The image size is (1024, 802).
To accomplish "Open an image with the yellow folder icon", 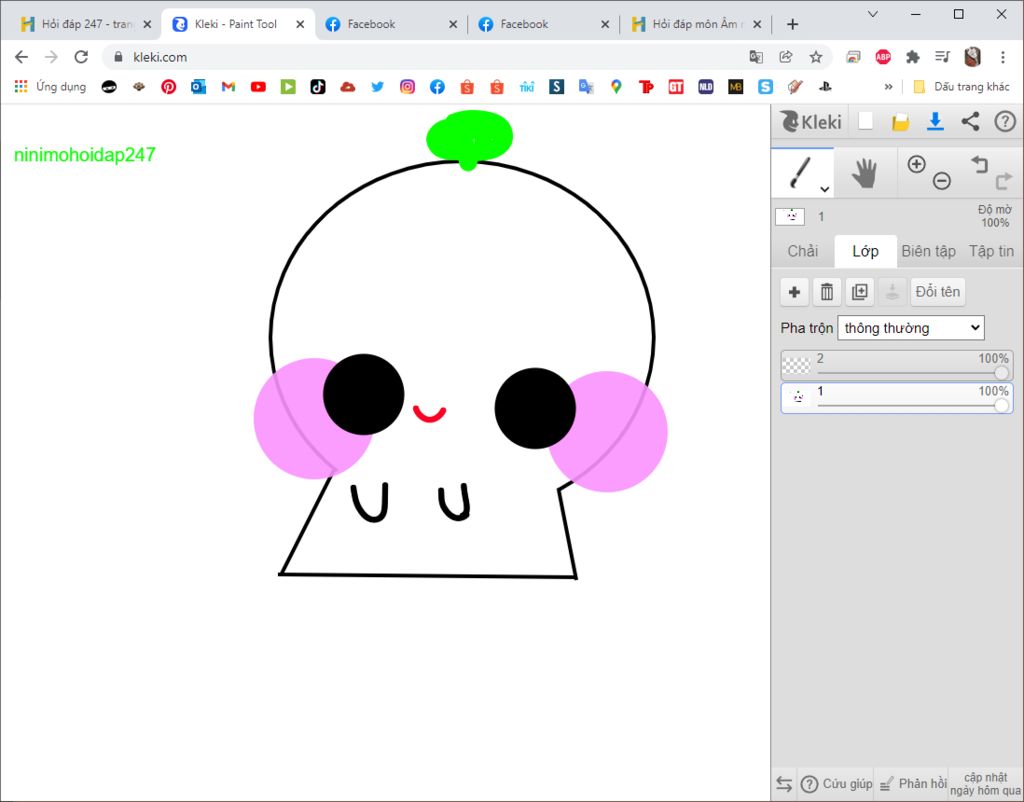I will tap(900, 122).
